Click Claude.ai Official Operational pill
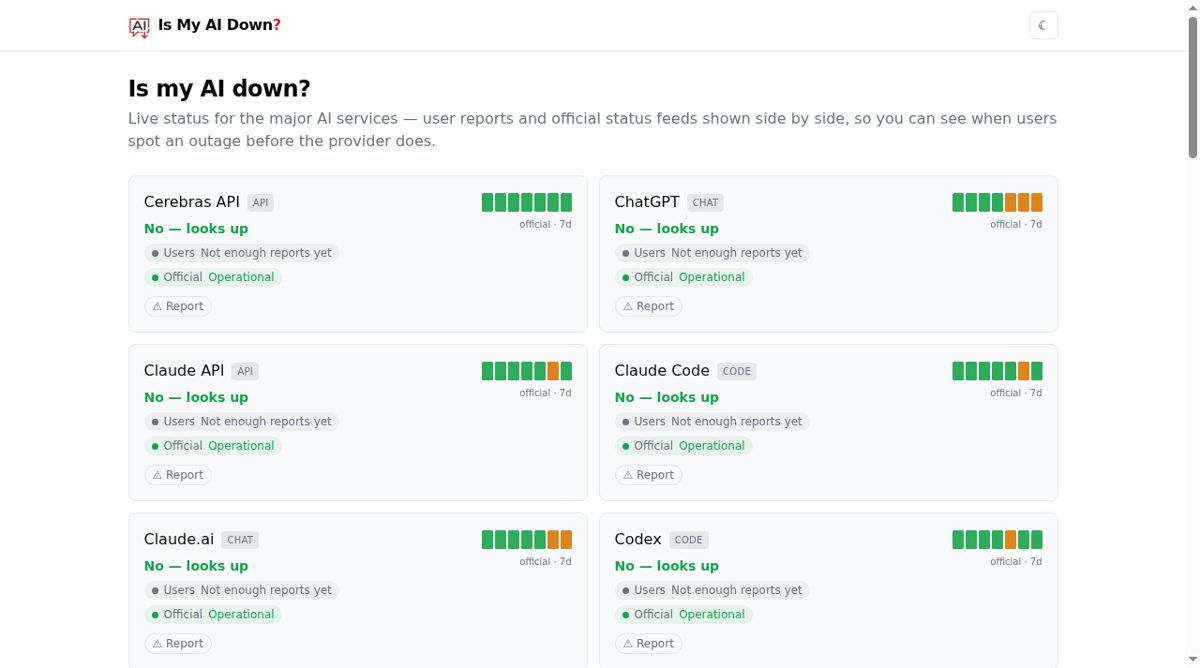 pyautogui.click(x=213, y=614)
